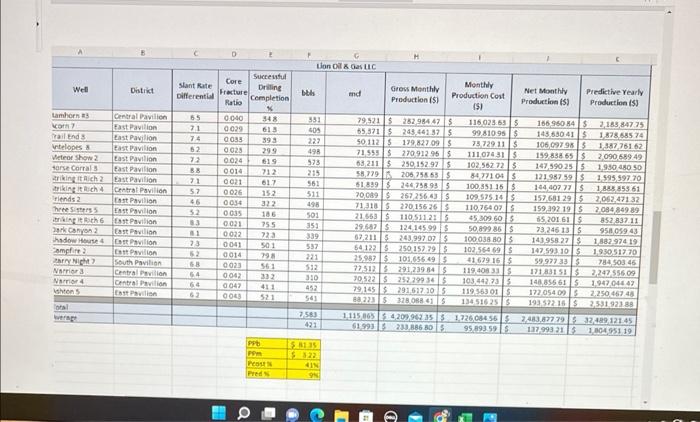Select column K header
This screenshot has height=422, width=700.
coord(617,59)
